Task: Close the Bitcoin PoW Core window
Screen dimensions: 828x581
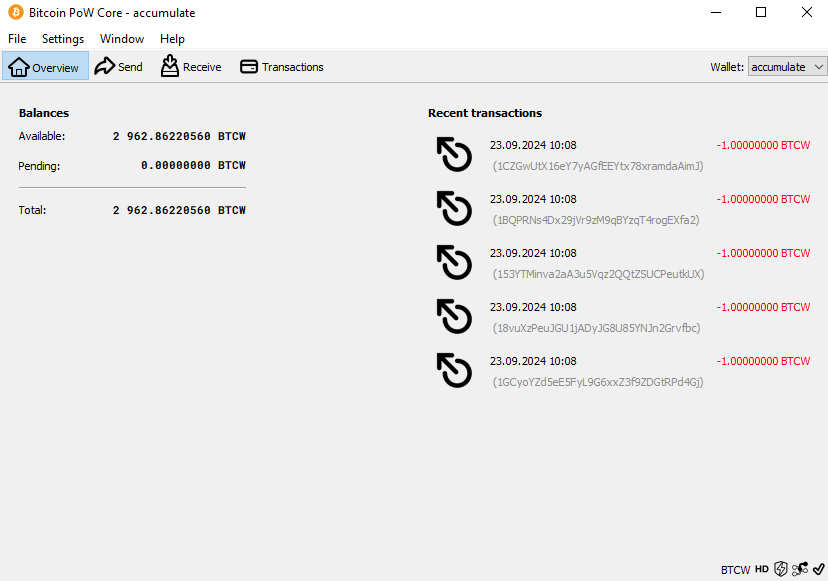Action: [806, 12]
